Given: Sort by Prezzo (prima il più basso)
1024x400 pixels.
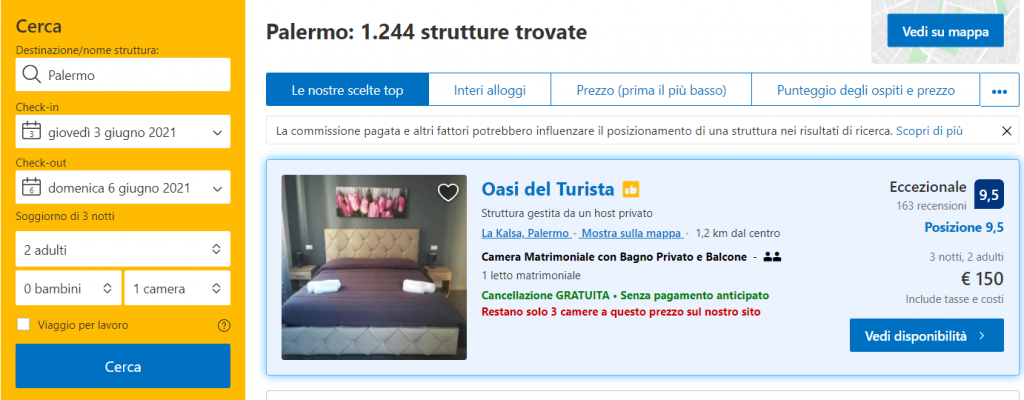Looking at the screenshot, I should 651,90.
